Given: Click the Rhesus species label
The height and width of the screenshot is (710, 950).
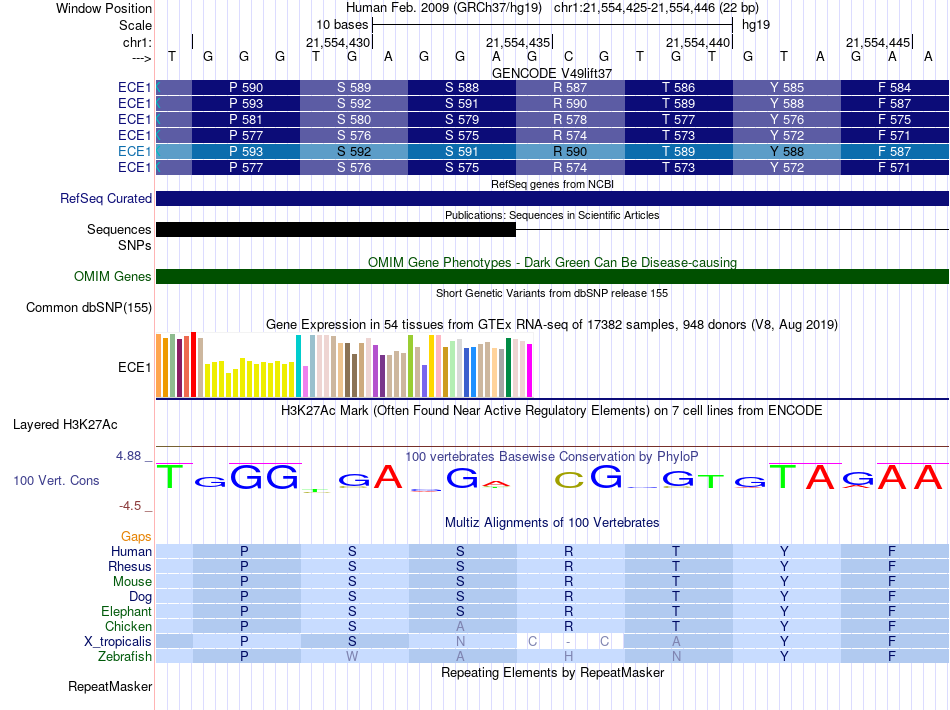Looking at the screenshot, I should (x=130, y=566).
